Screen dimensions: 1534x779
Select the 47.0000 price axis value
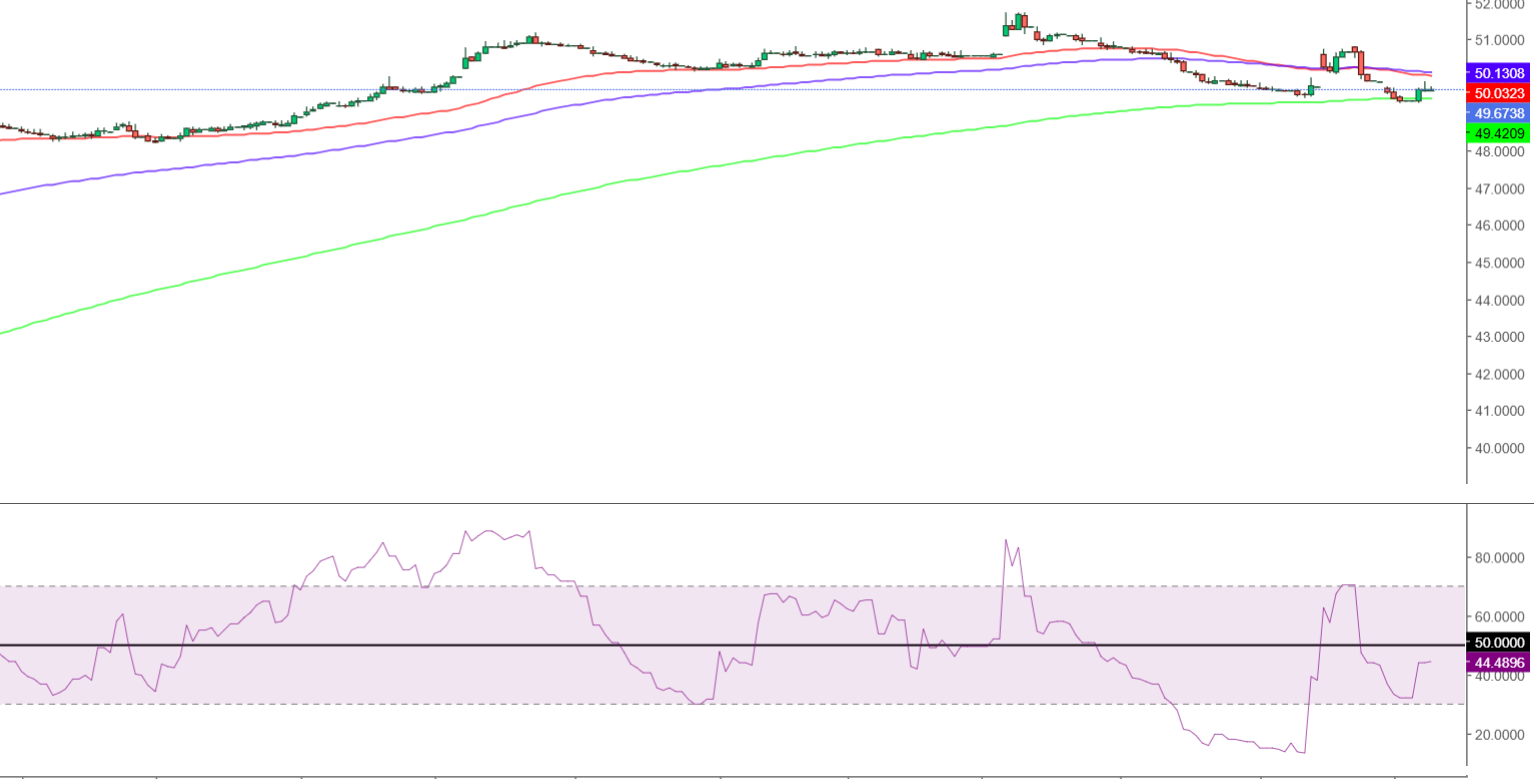point(1500,189)
